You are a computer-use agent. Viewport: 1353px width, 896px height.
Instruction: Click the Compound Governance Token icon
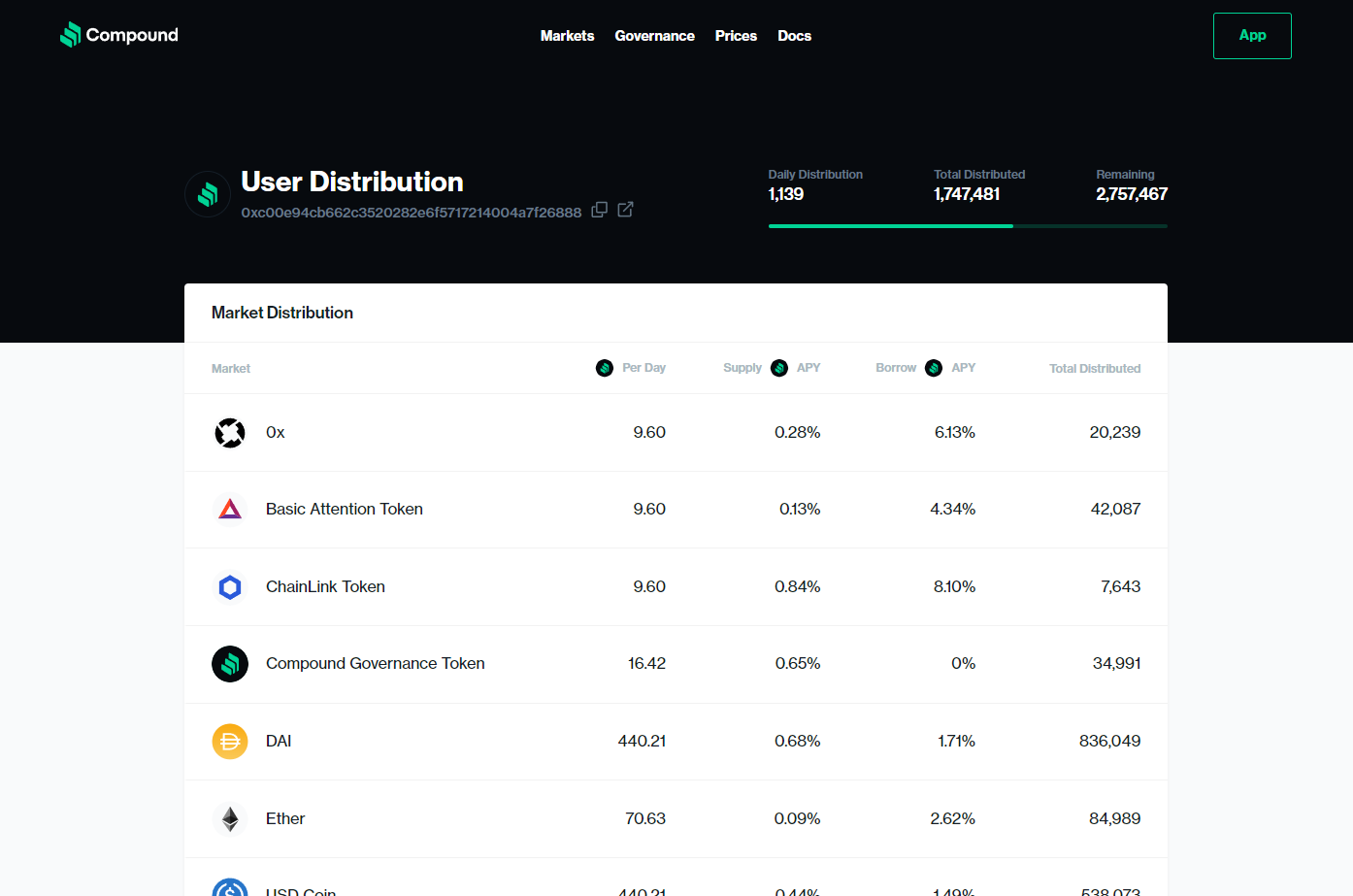pos(230,664)
